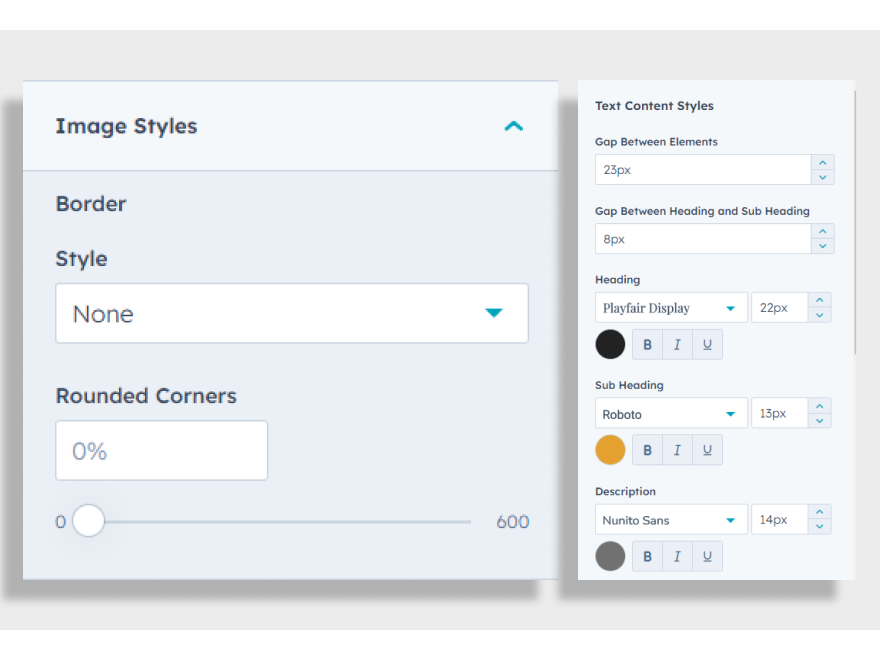Underline the Heading text

click(x=707, y=343)
